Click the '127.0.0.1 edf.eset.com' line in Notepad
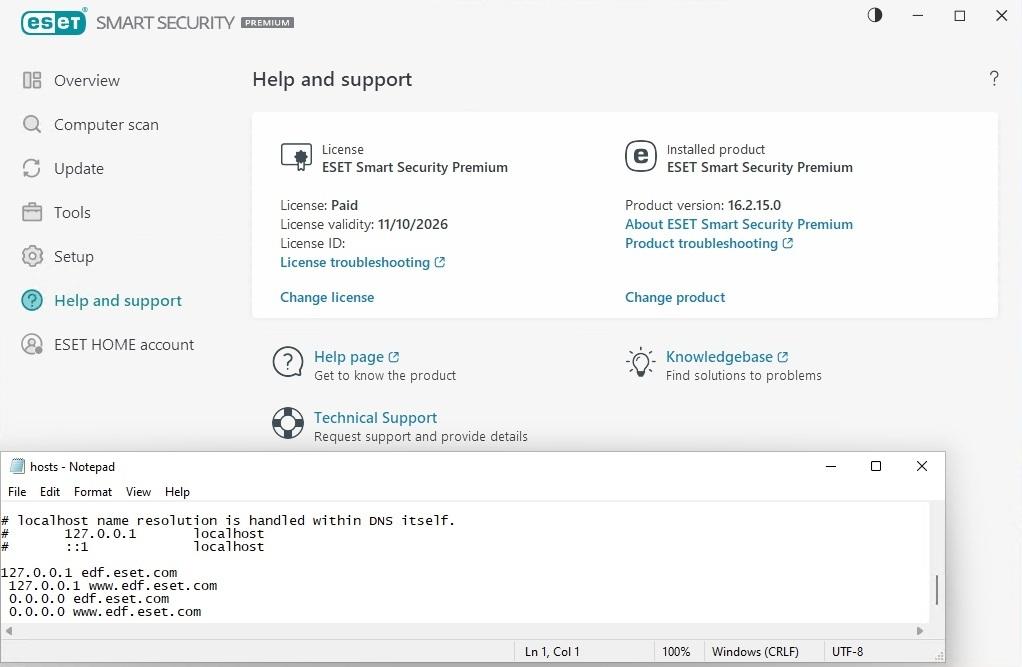 tap(89, 572)
